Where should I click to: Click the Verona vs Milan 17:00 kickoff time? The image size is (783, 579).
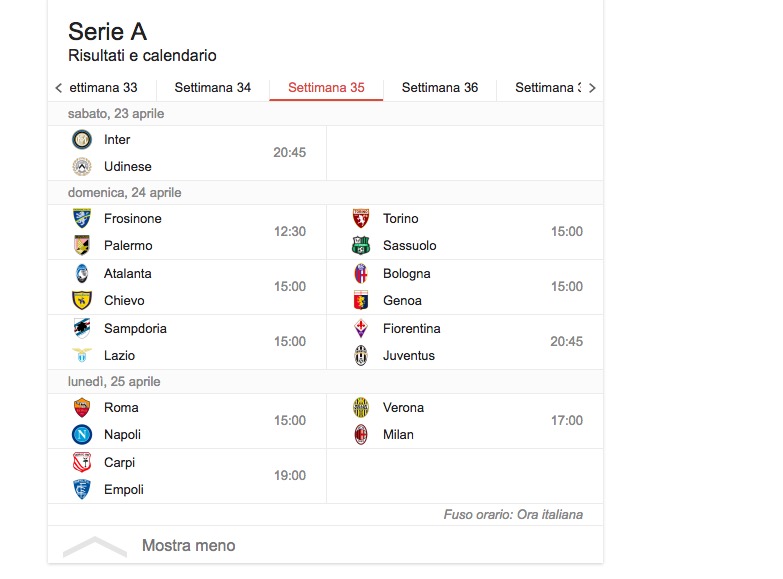coord(566,421)
